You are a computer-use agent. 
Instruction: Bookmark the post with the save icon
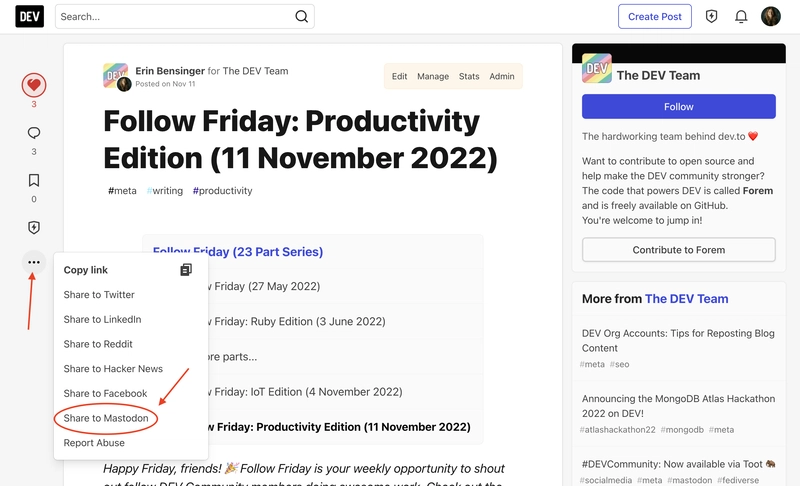tap(34, 180)
